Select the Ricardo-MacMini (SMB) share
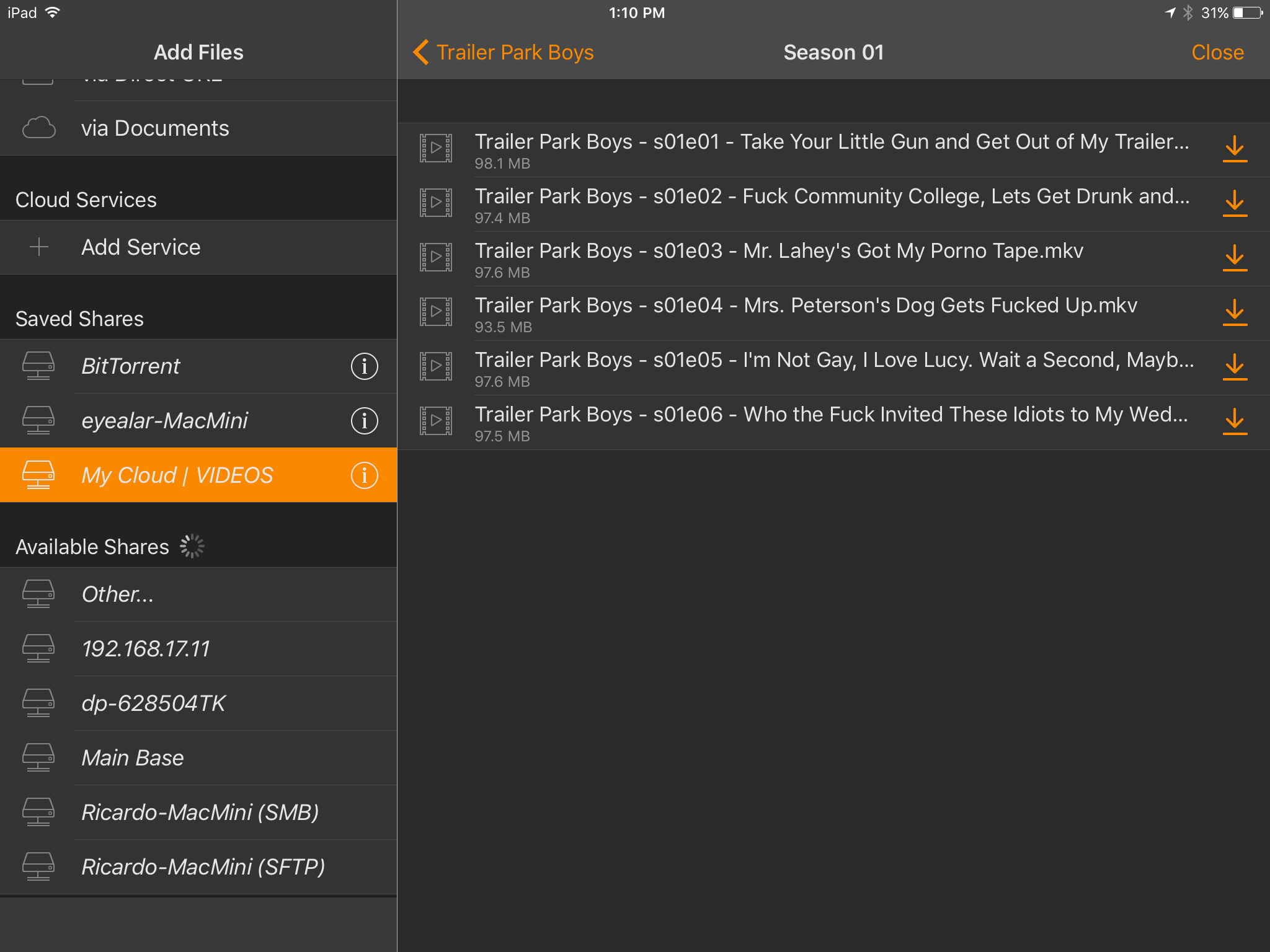 pyautogui.click(x=200, y=813)
